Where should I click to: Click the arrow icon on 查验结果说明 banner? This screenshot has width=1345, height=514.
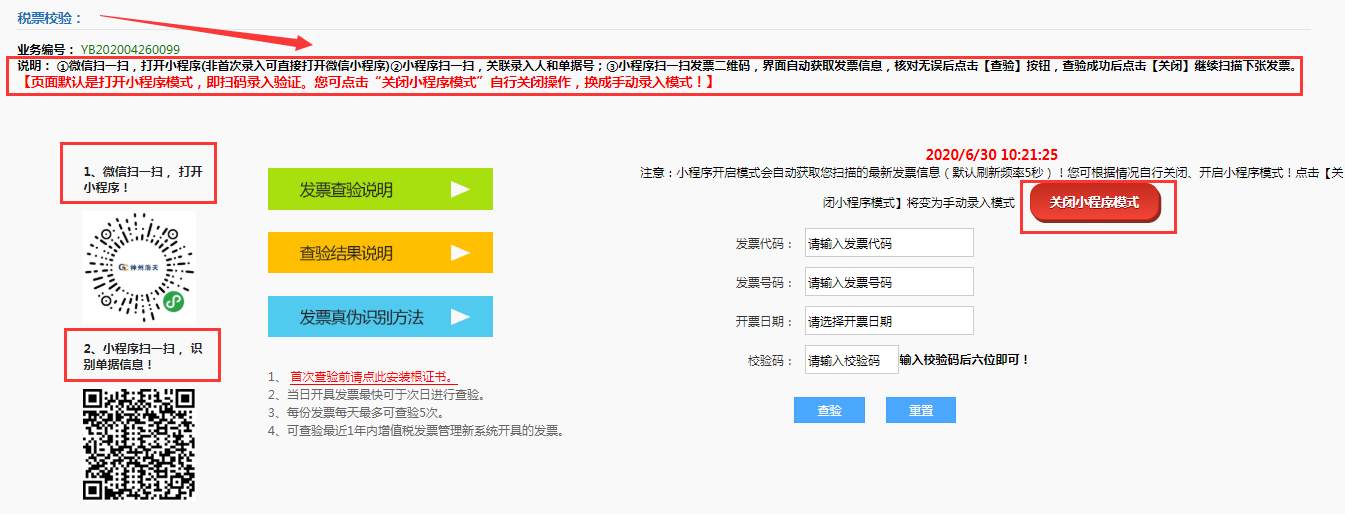[459, 252]
